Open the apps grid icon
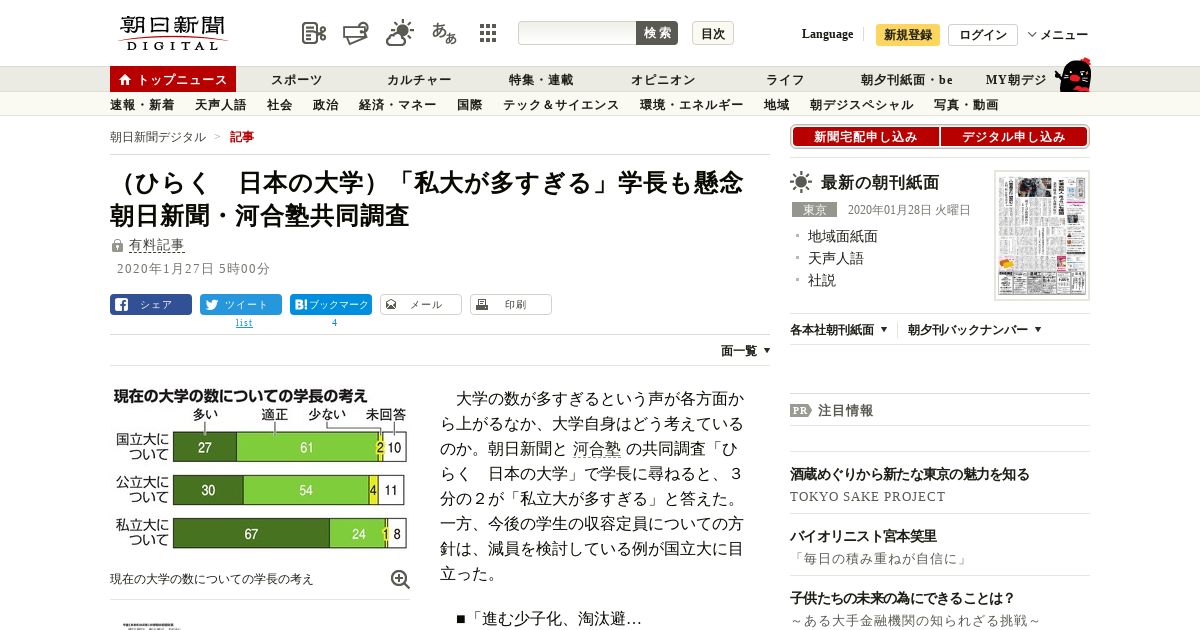Viewport: 1200px width, 630px height. click(488, 33)
